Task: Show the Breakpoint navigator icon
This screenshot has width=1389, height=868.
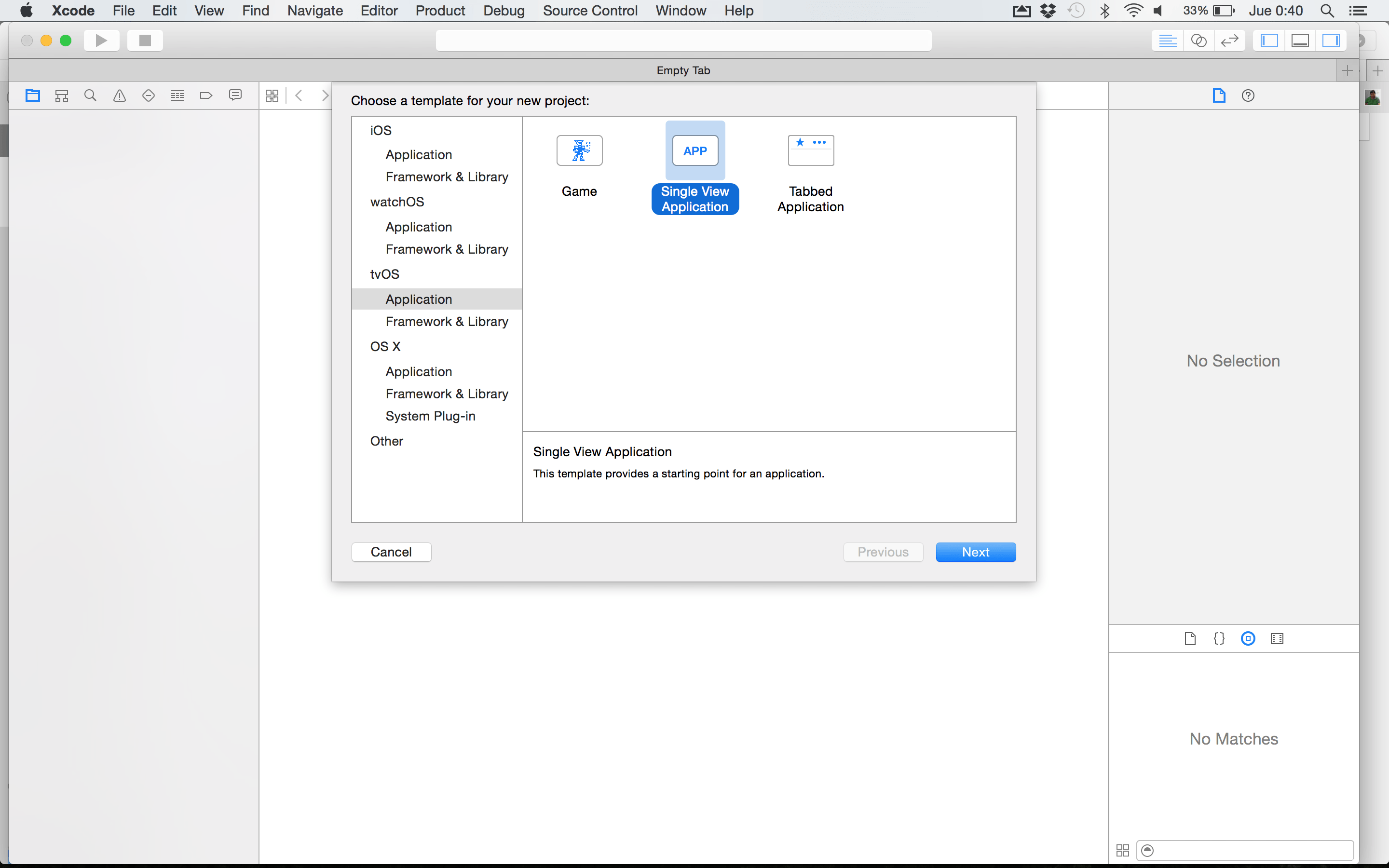Action: point(206,96)
